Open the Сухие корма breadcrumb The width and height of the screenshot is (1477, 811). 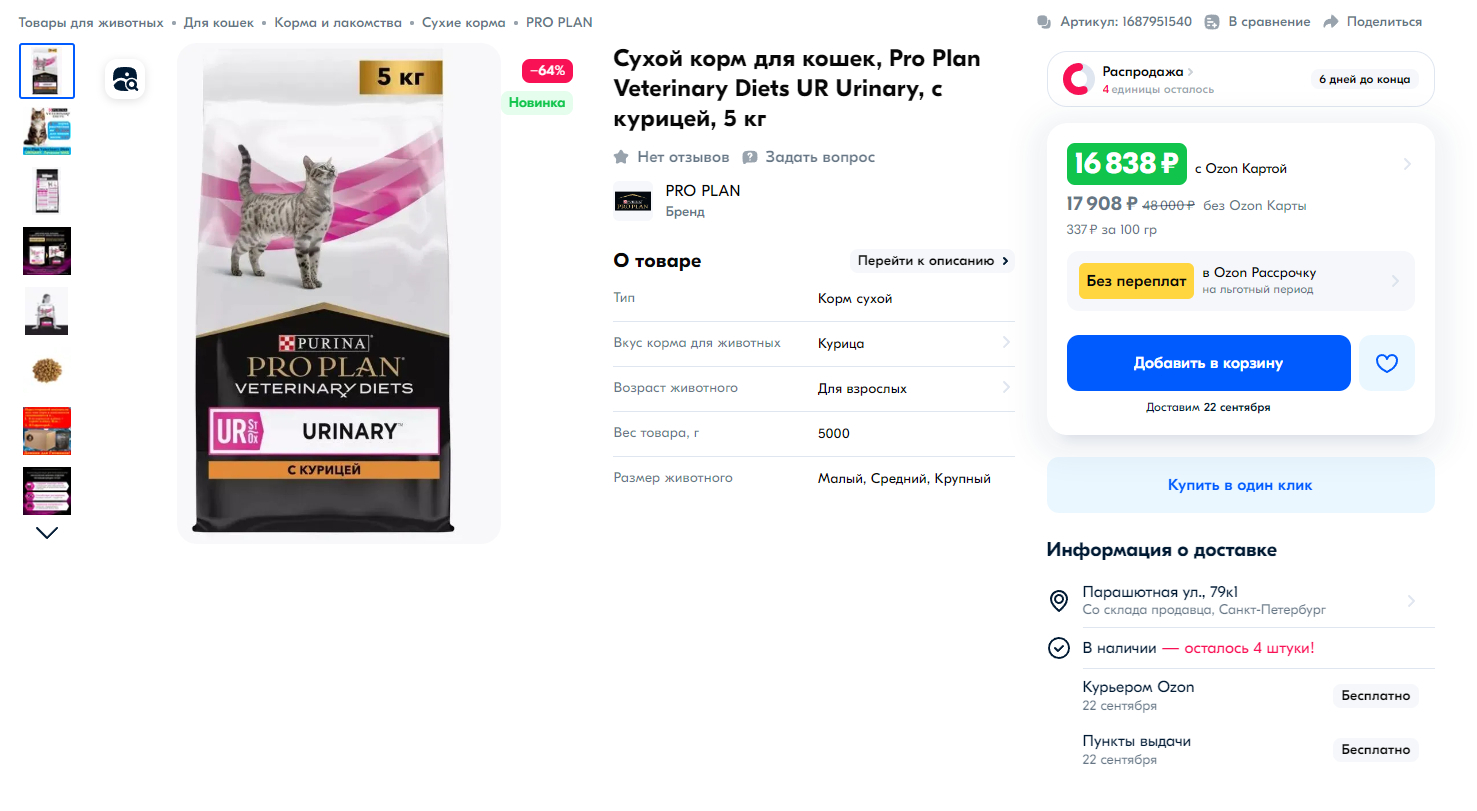[x=463, y=22]
